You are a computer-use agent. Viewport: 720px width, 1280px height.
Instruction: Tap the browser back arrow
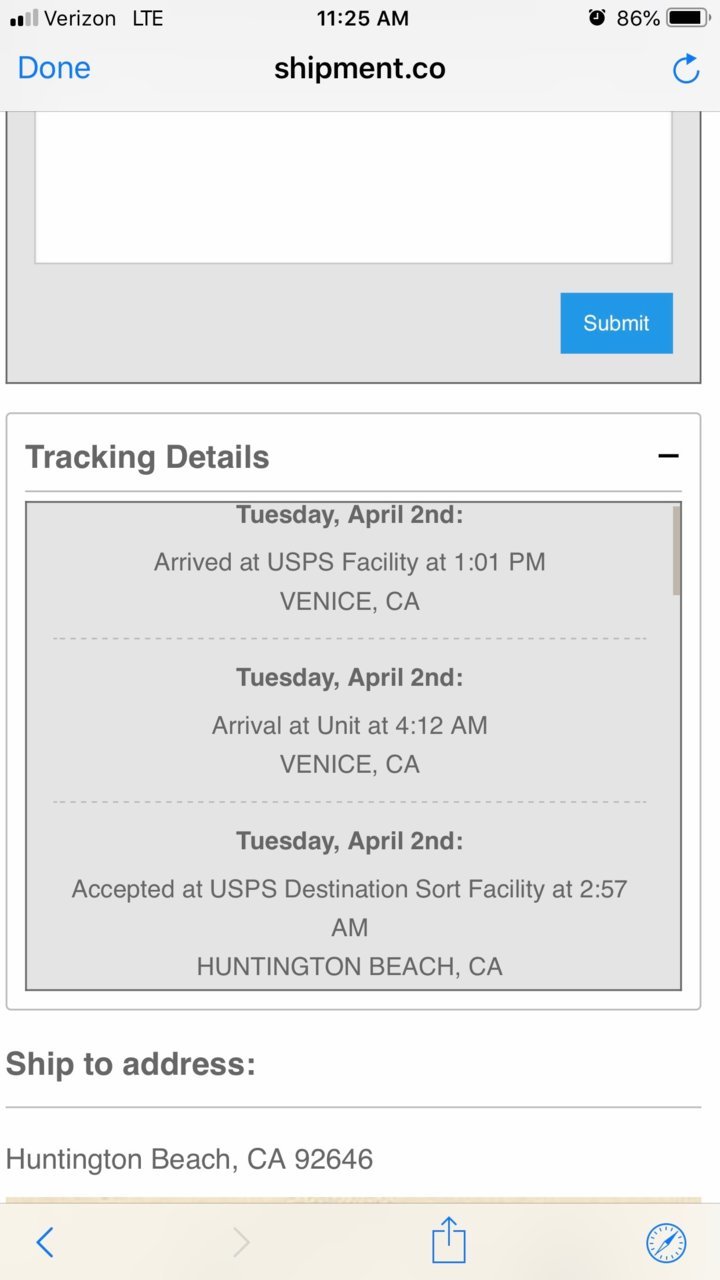pos(45,1242)
